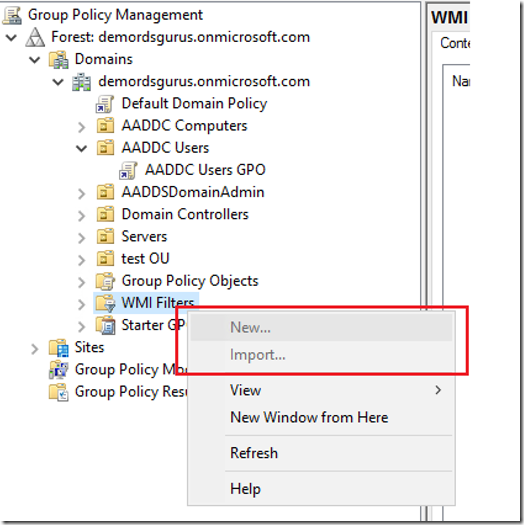524x525 pixels.
Task: Collapse the Forest node
Action: click(x=11, y=38)
